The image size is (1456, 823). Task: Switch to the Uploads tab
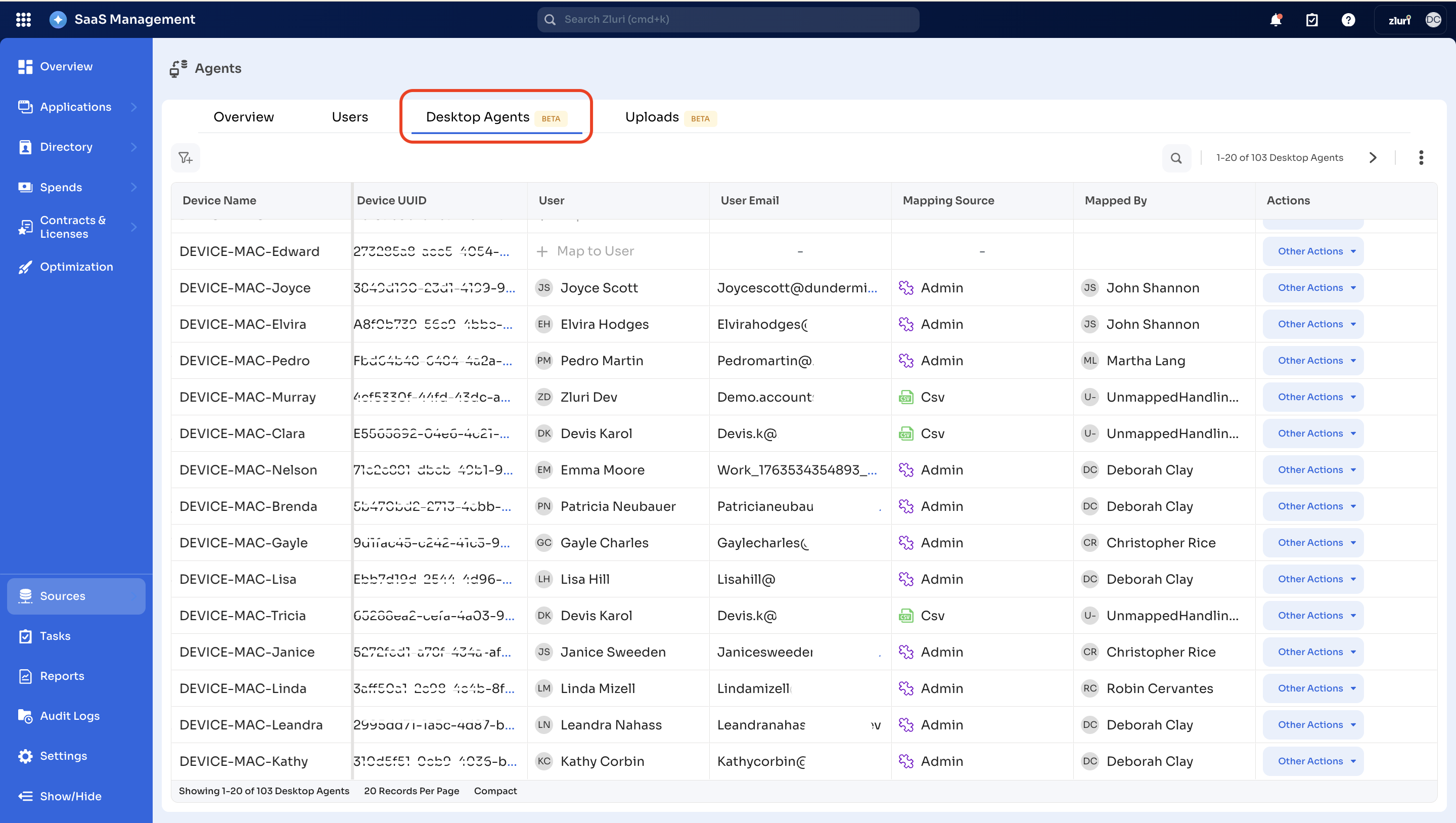click(652, 117)
